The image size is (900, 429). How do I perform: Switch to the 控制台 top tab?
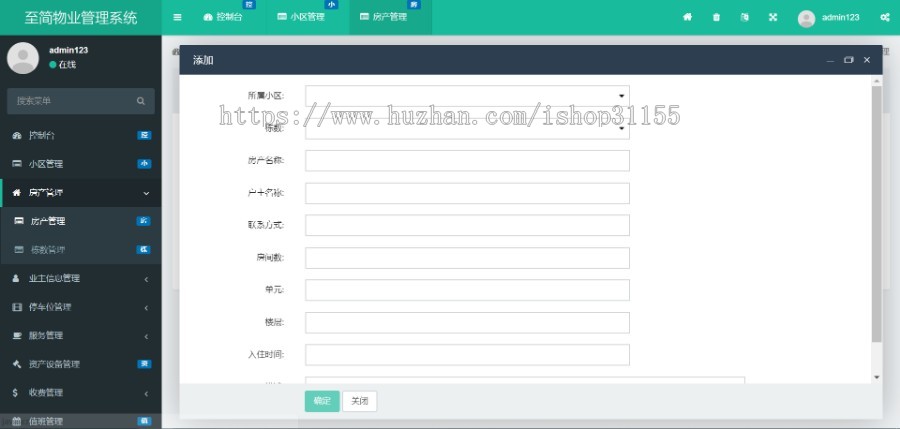(x=223, y=17)
